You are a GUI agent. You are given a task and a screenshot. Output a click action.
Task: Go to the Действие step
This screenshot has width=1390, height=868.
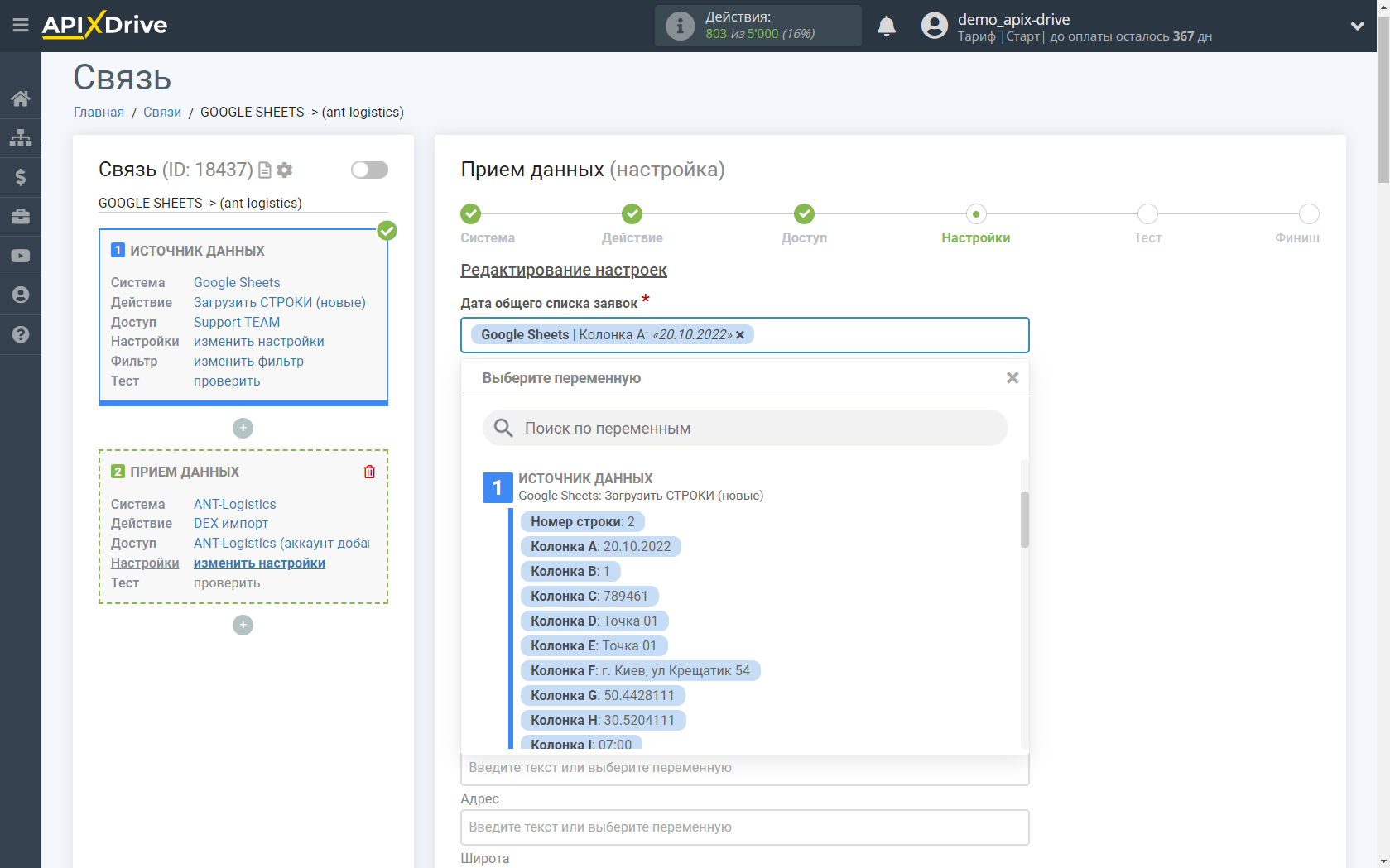632,214
